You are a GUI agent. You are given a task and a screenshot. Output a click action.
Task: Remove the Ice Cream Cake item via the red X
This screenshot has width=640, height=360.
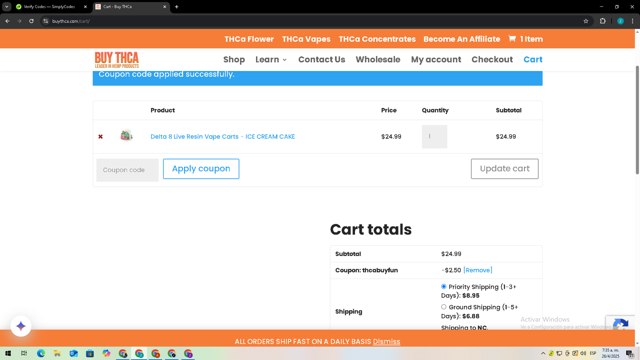tap(100, 137)
